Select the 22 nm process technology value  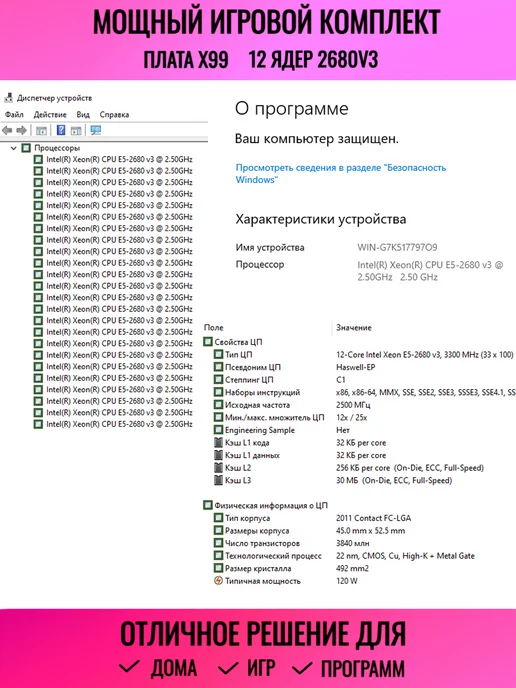405,556
